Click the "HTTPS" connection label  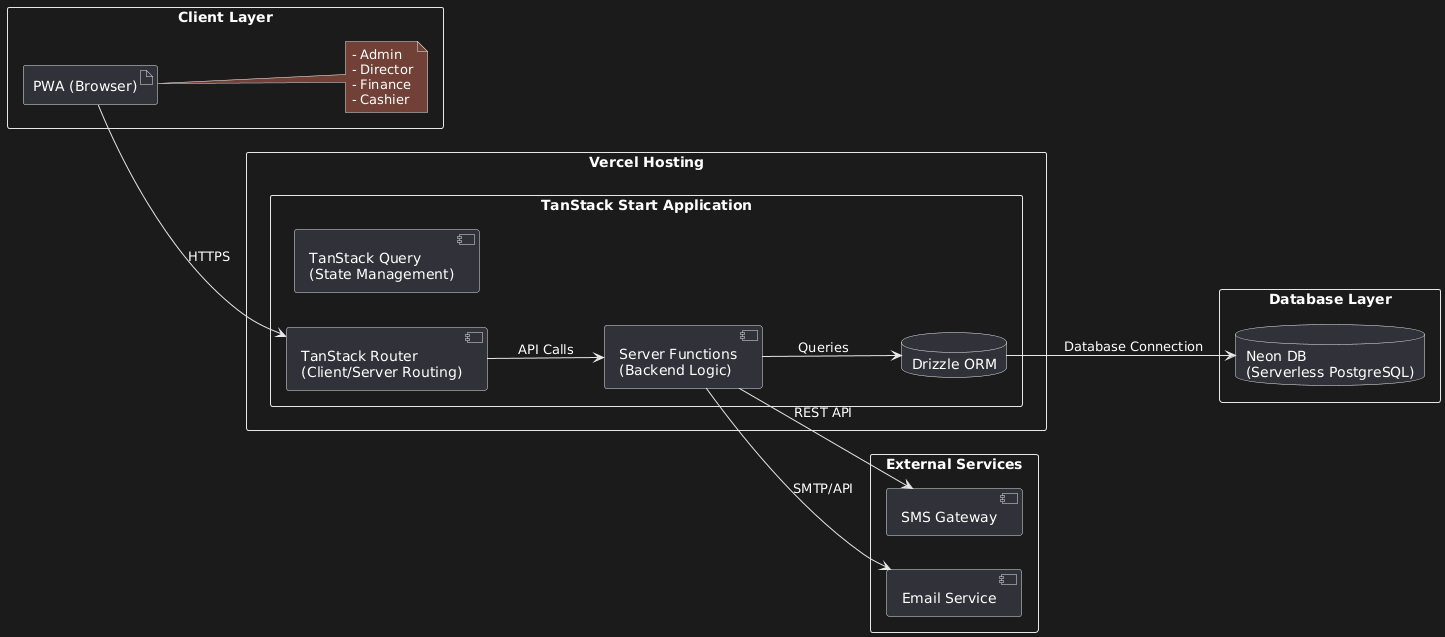[209, 257]
